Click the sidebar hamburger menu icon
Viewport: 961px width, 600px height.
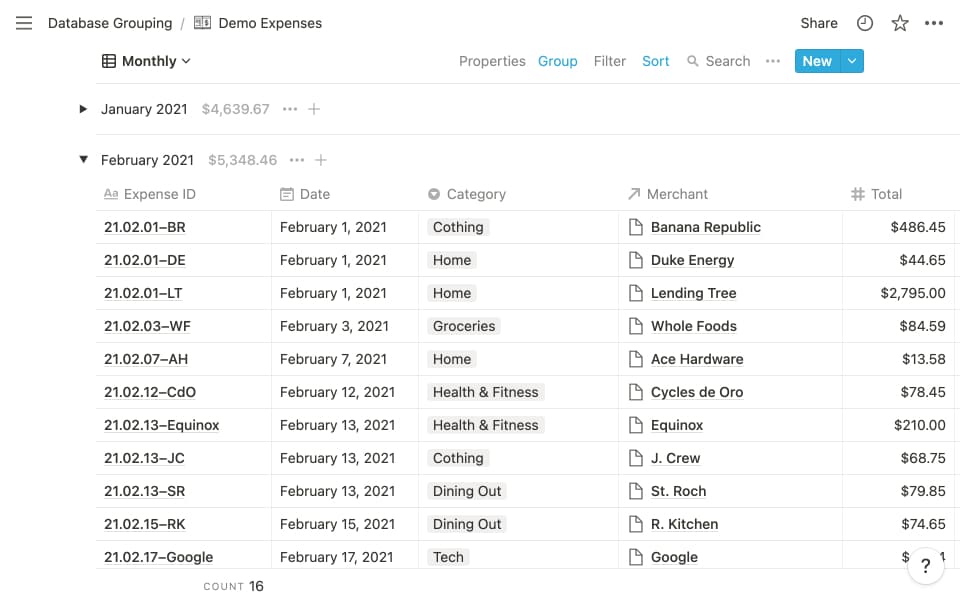pos(24,23)
